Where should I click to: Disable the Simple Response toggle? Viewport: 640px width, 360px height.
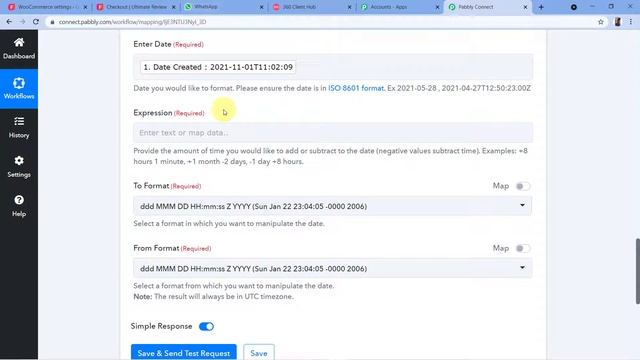(x=206, y=327)
